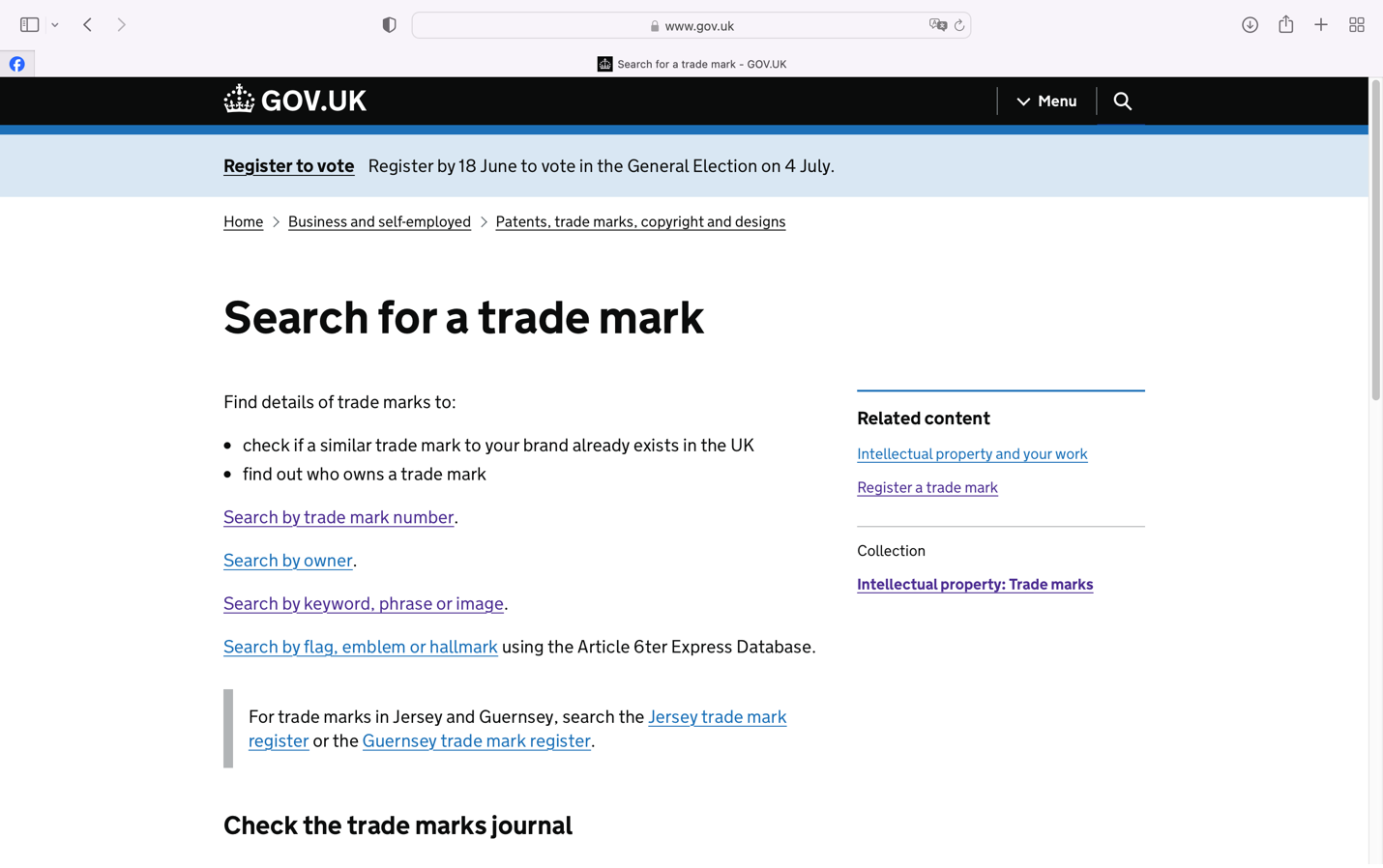Open 'Intellectual property and your work' link
This screenshot has width=1383, height=868.
click(972, 454)
